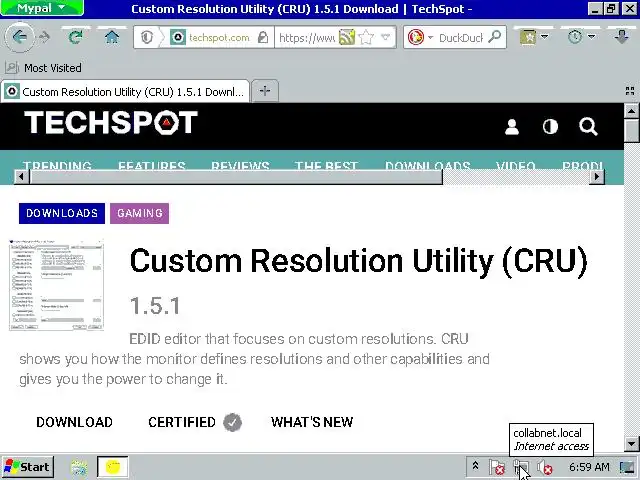Click the search magnifier in search box

[495, 38]
